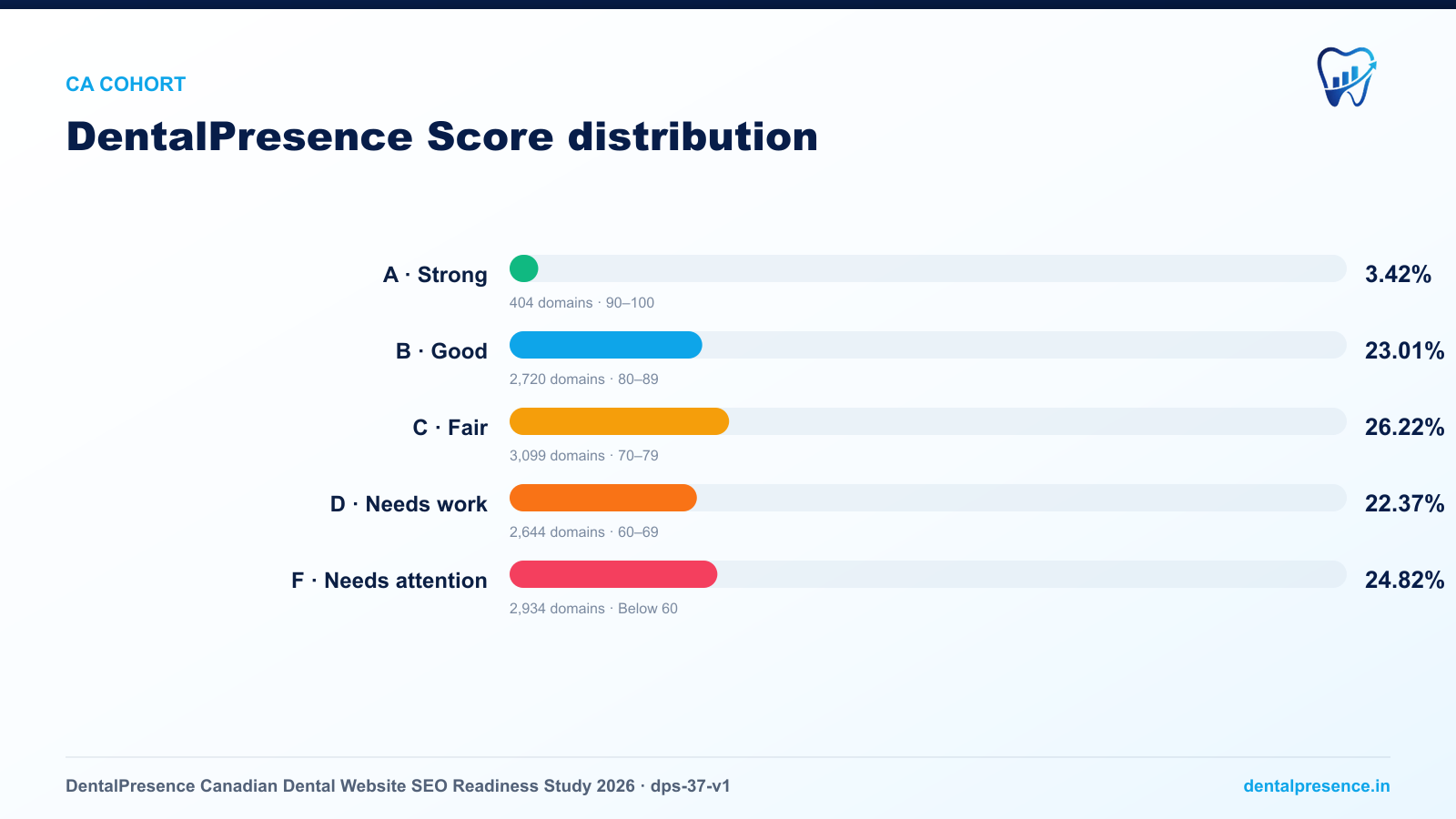Viewport: 1456px width, 819px height.
Task: Click the 'C · Fair' label
Action: (450, 428)
